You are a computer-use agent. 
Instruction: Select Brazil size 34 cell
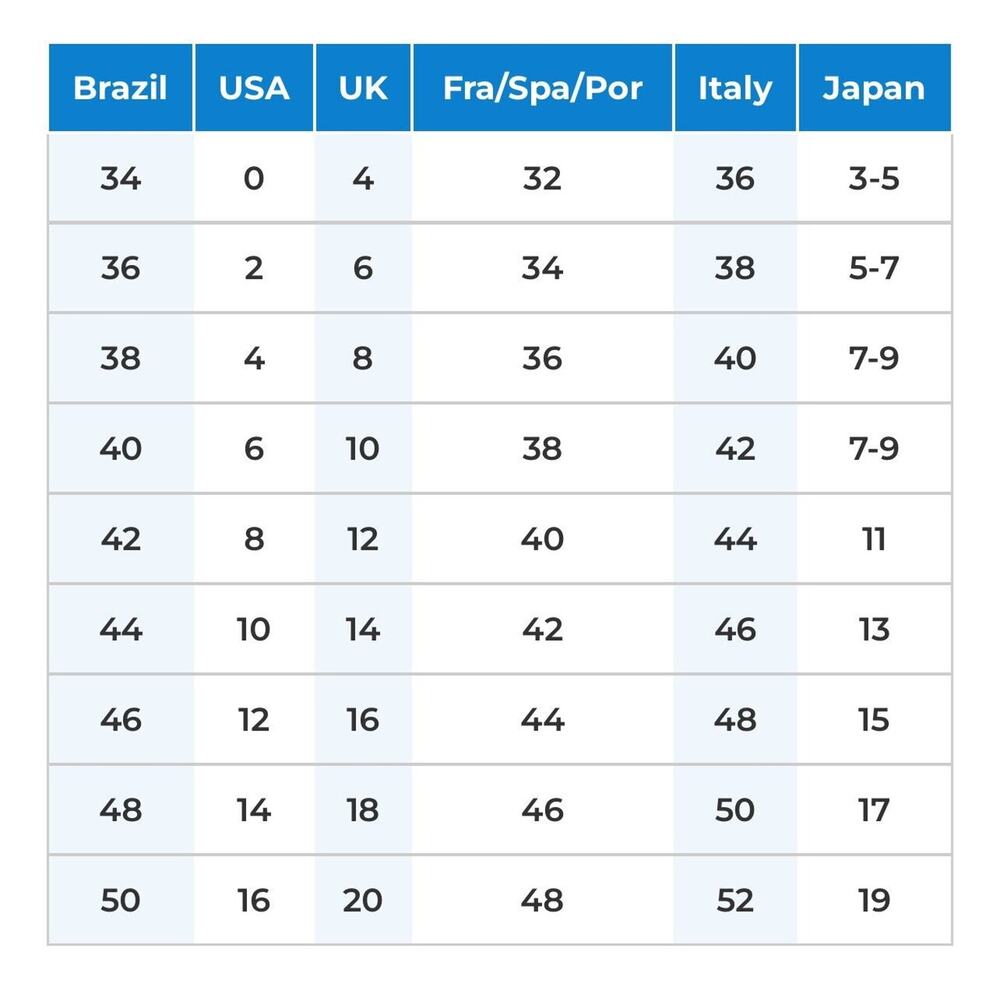pos(120,179)
